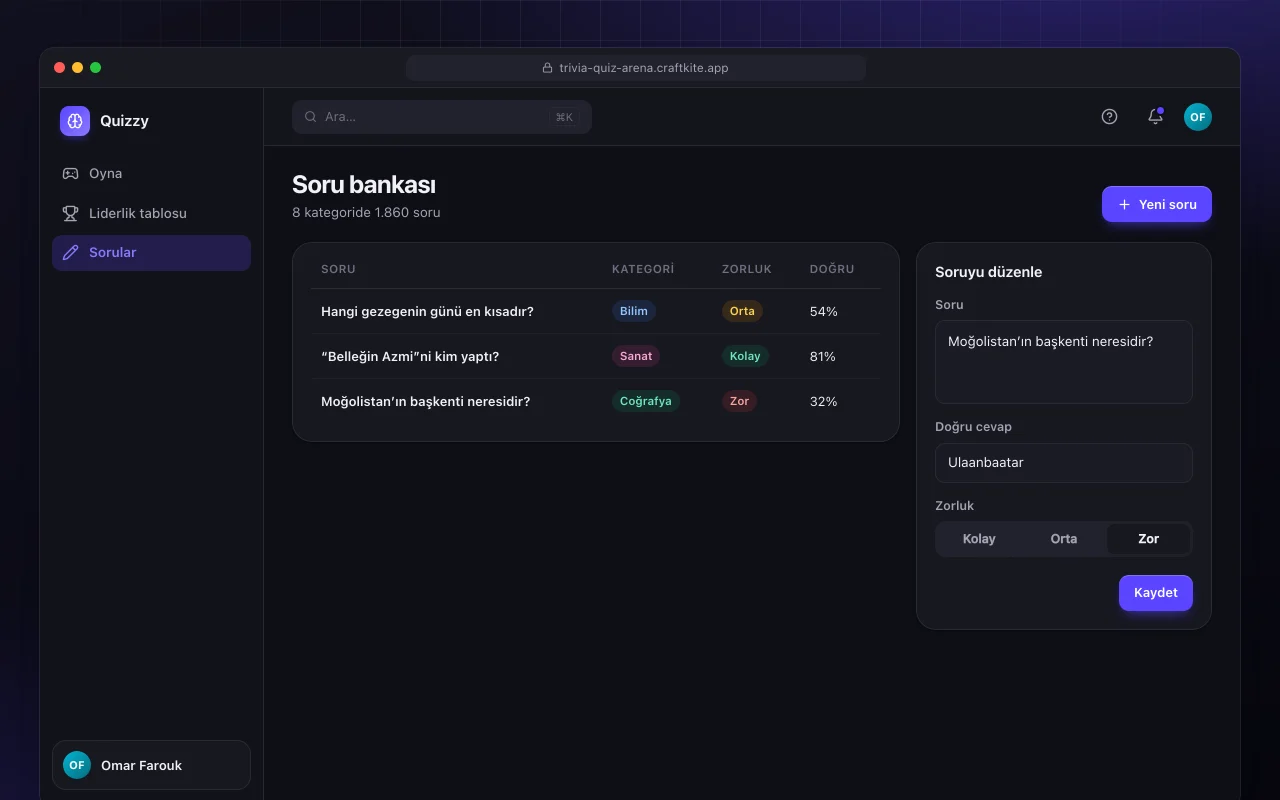
Task: Click the SORU column header
Action: (x=338, y=269)
